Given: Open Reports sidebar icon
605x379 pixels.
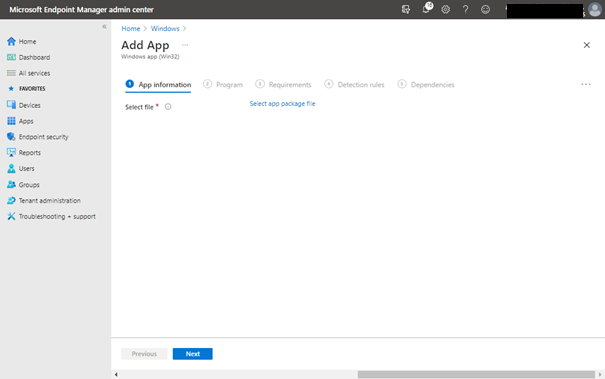Looking at the screenshot, I should [x=11, y=152].
